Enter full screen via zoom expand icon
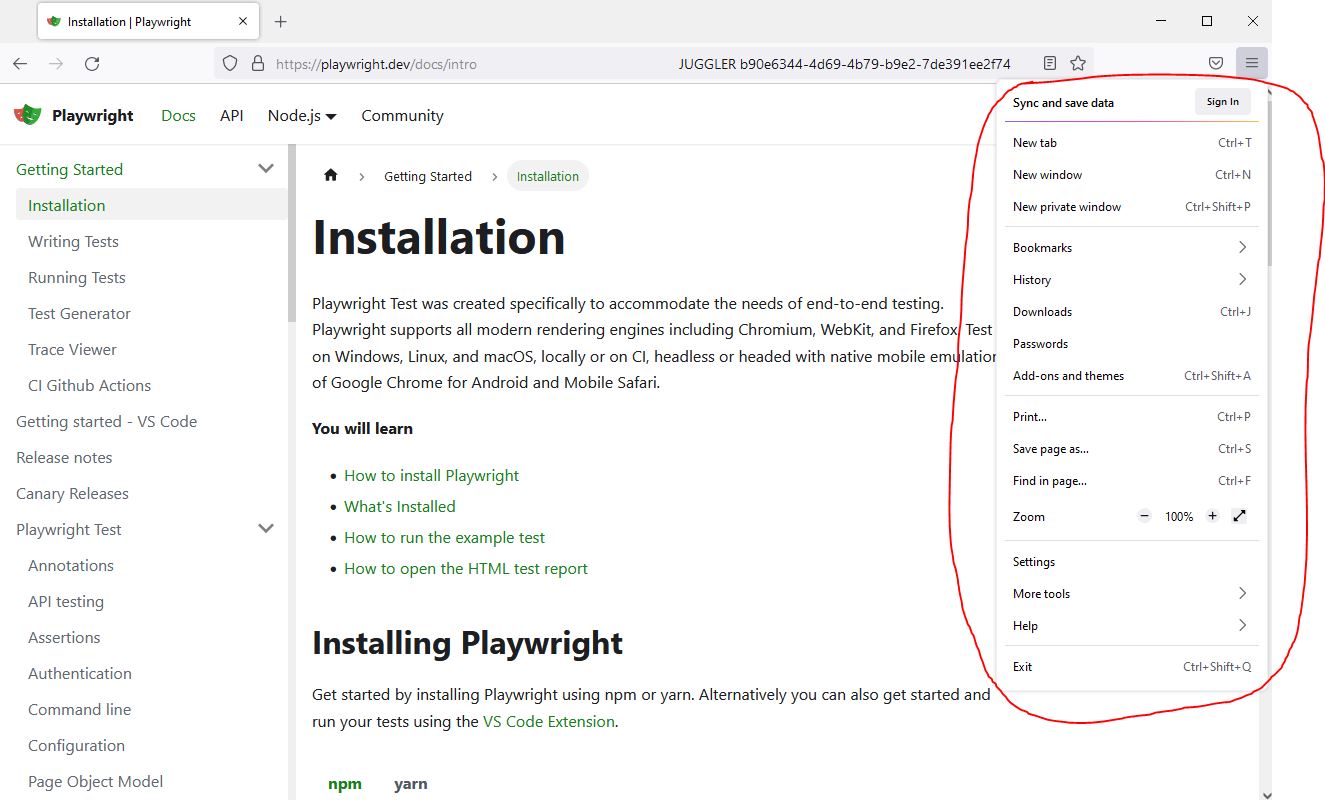 click(x=1239, y=516)
